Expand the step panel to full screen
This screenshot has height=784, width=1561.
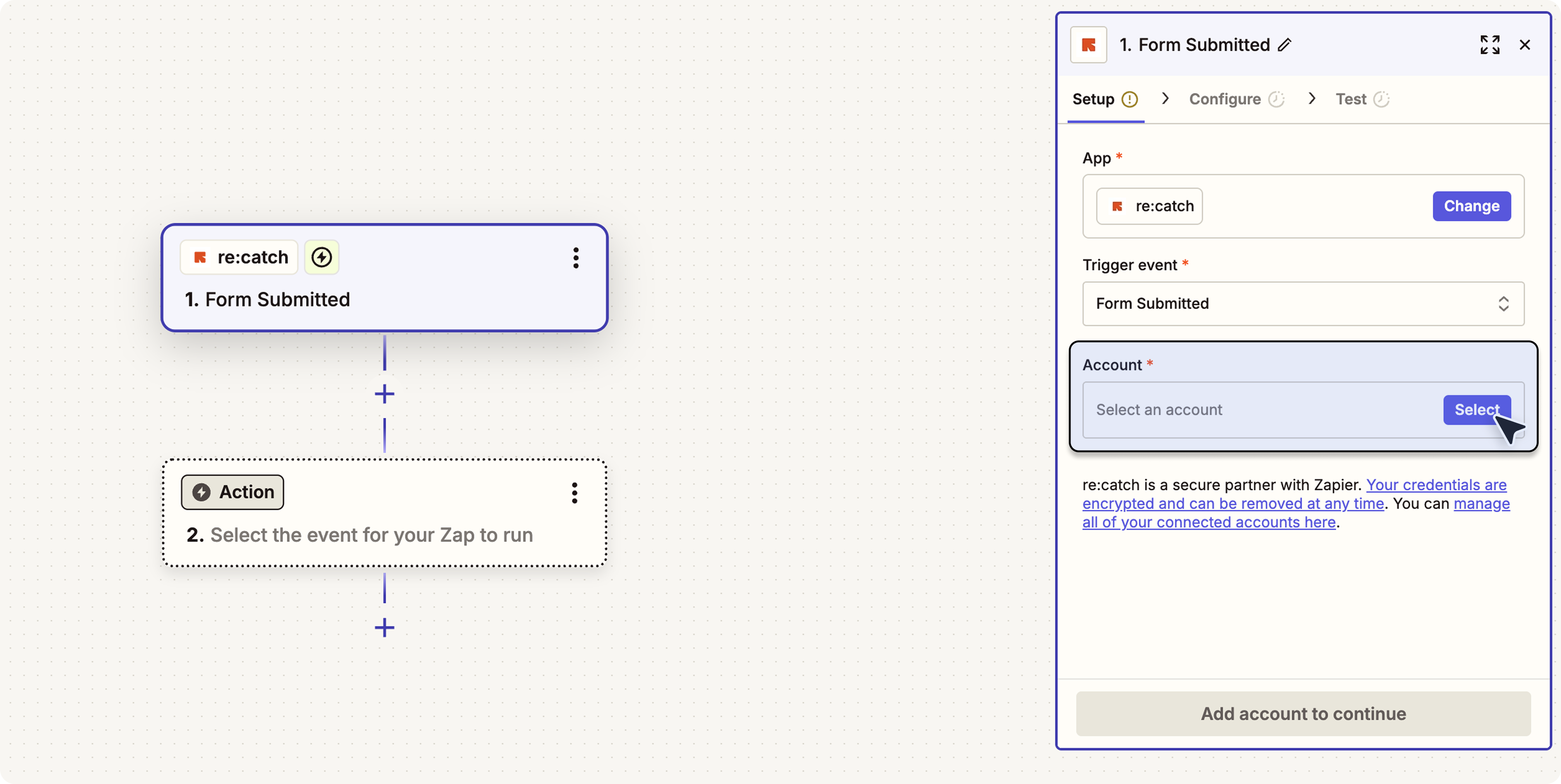tap(1489, 45)
